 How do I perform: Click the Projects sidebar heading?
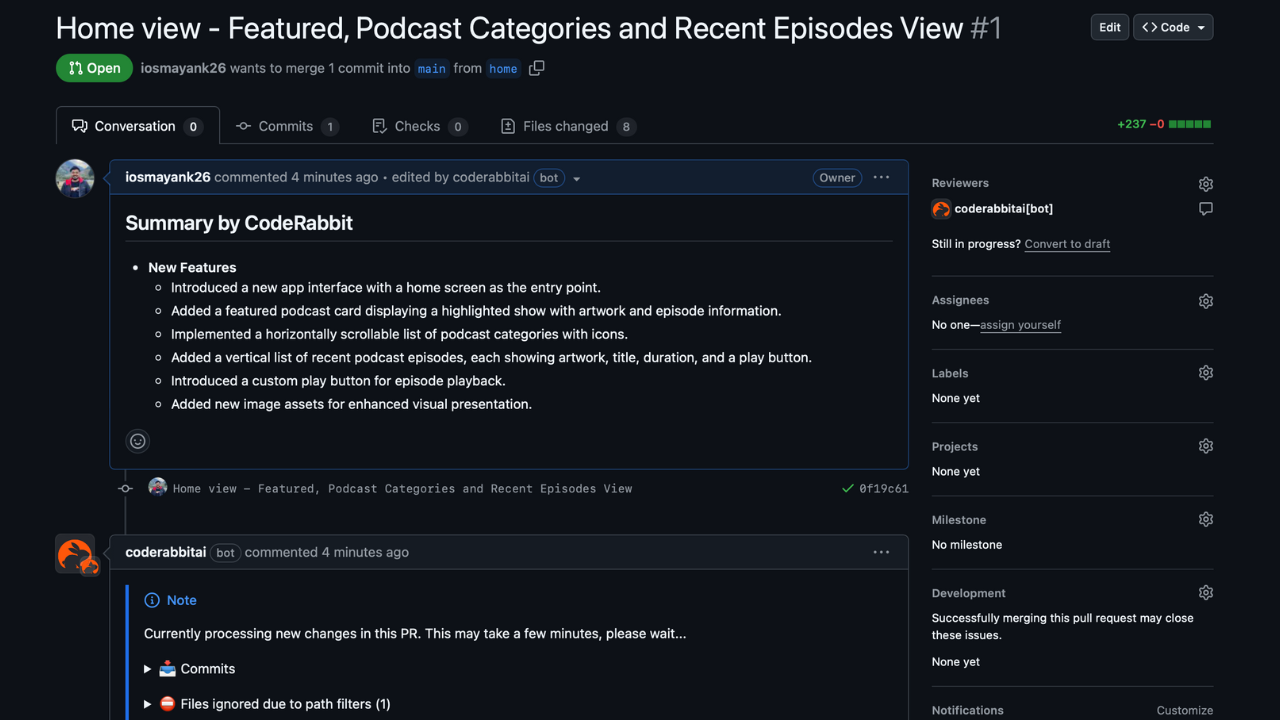coord(955,446)
